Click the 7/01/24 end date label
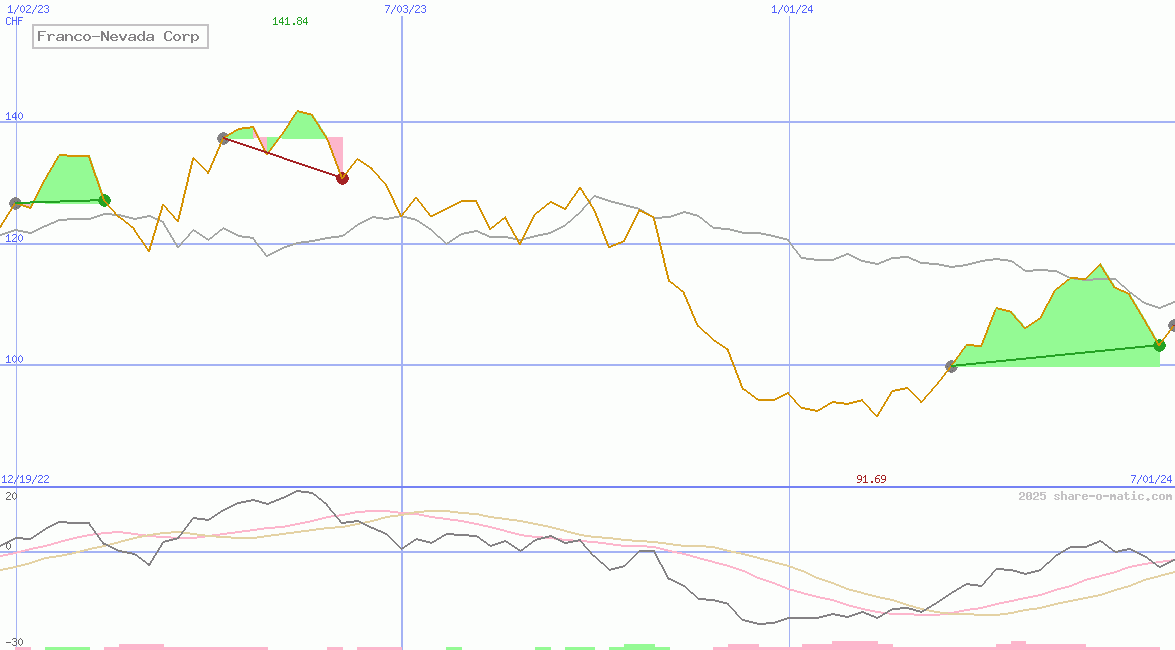1175x650 pixels. coord(1150,479)
